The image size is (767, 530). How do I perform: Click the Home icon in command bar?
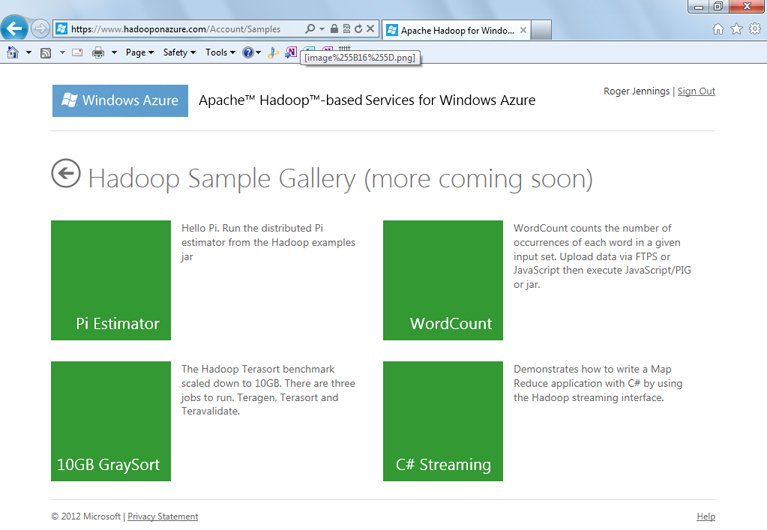(13, 52)
